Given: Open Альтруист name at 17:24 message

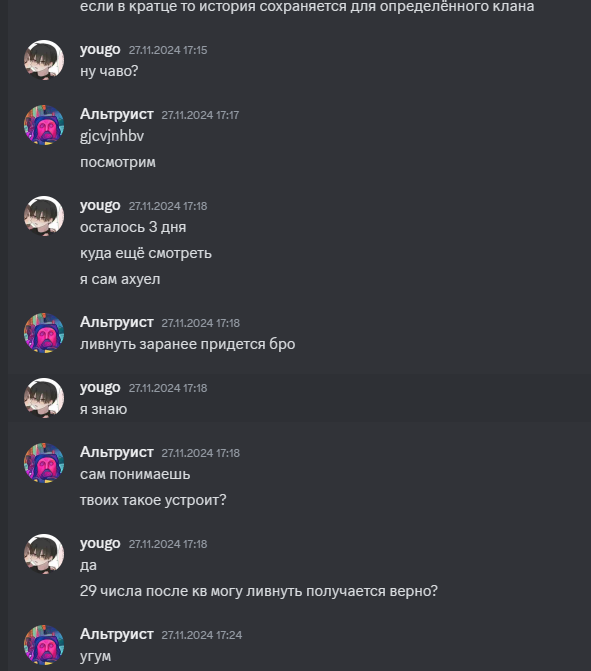Looking at the screenshot, I should pos(116,634).
